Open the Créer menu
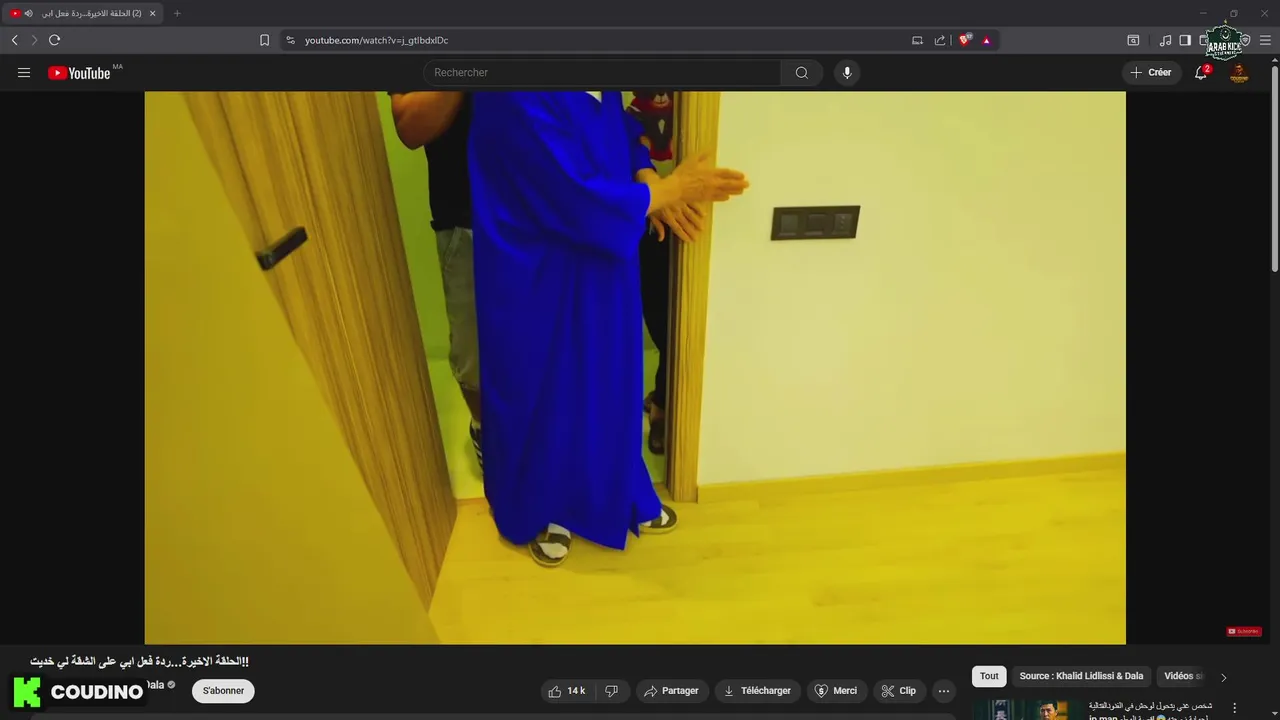 click(x=1150, y=73)
